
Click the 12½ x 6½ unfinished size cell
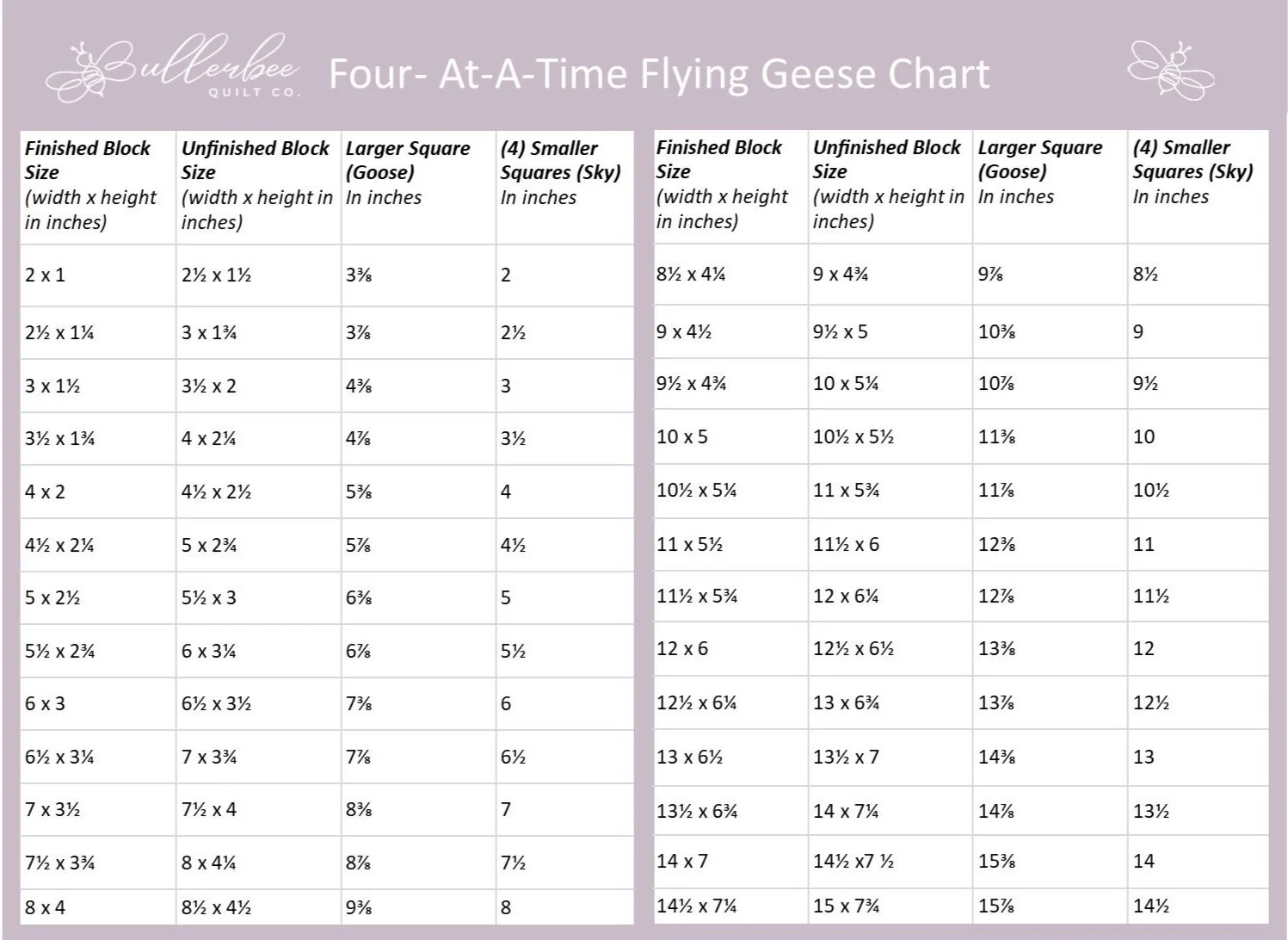(891, 649)
